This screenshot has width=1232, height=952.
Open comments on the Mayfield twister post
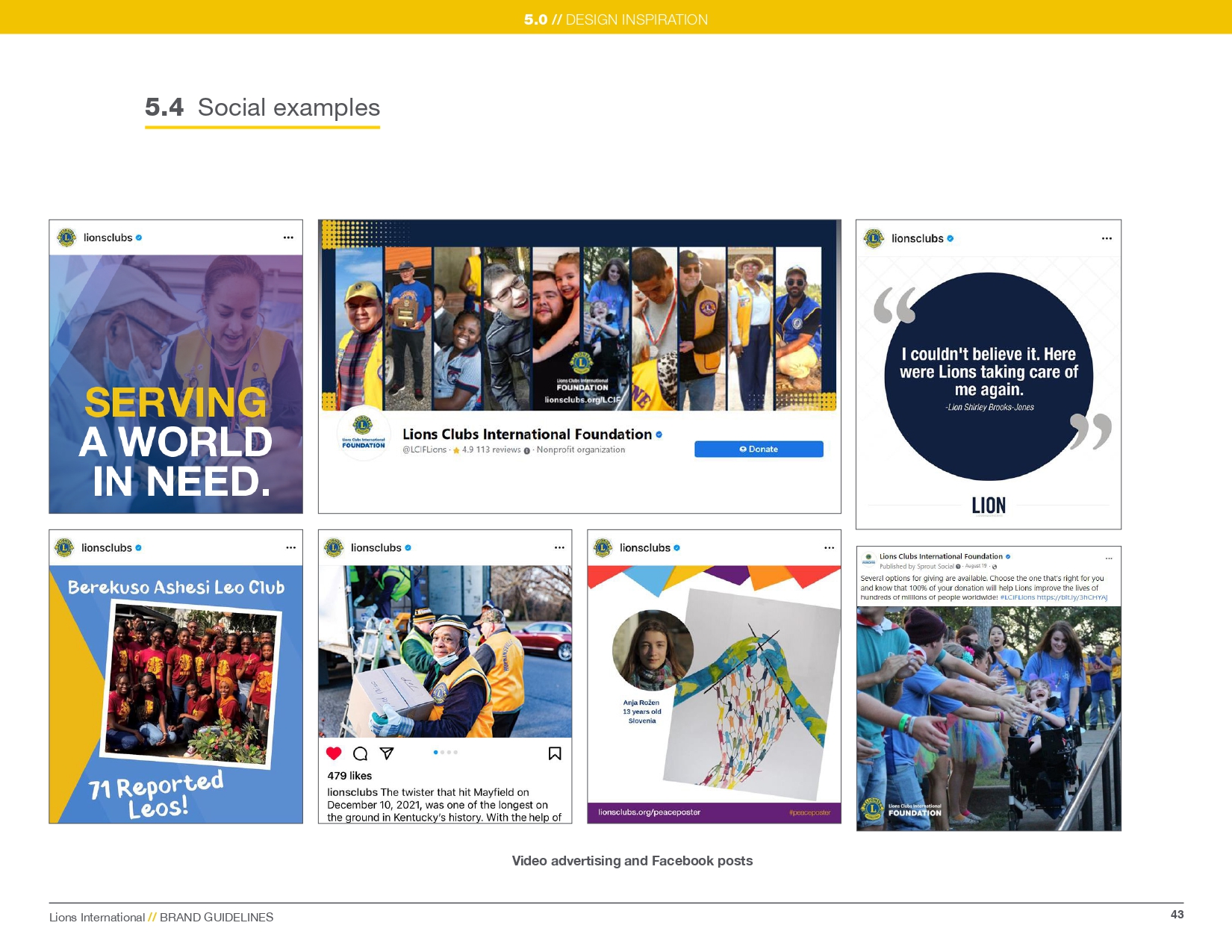tap(360, 753)
